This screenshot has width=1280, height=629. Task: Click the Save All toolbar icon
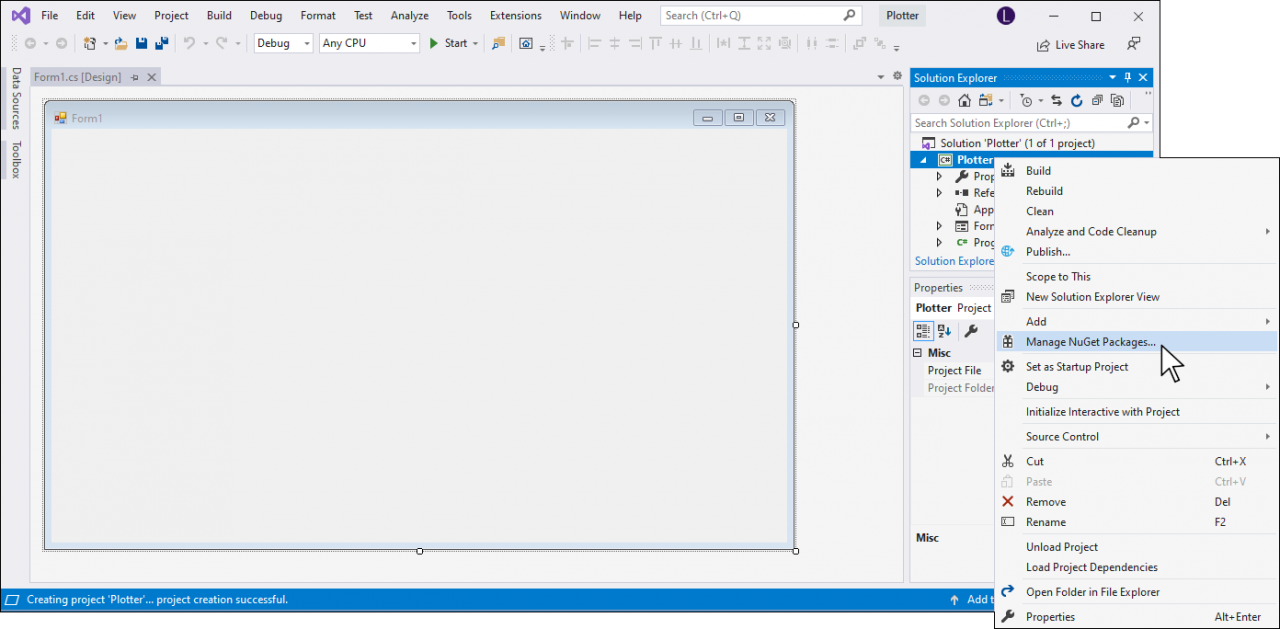click(x=161, y=43)
